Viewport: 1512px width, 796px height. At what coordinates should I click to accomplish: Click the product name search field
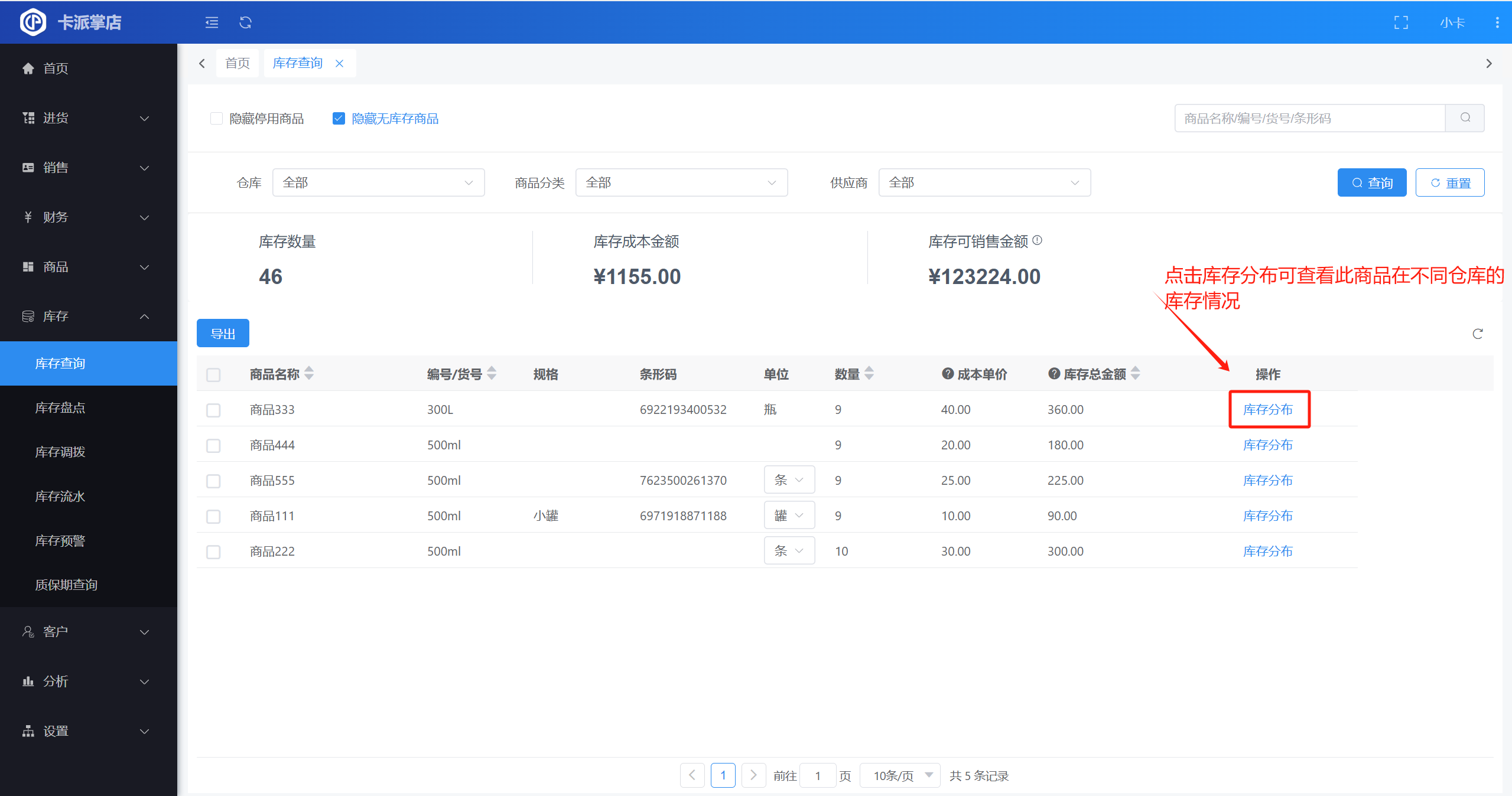tap(1309, 118)
